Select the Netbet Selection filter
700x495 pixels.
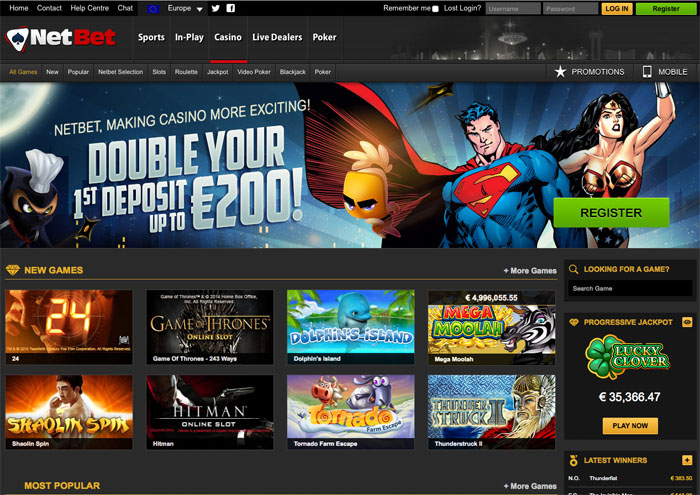[120, 72]
